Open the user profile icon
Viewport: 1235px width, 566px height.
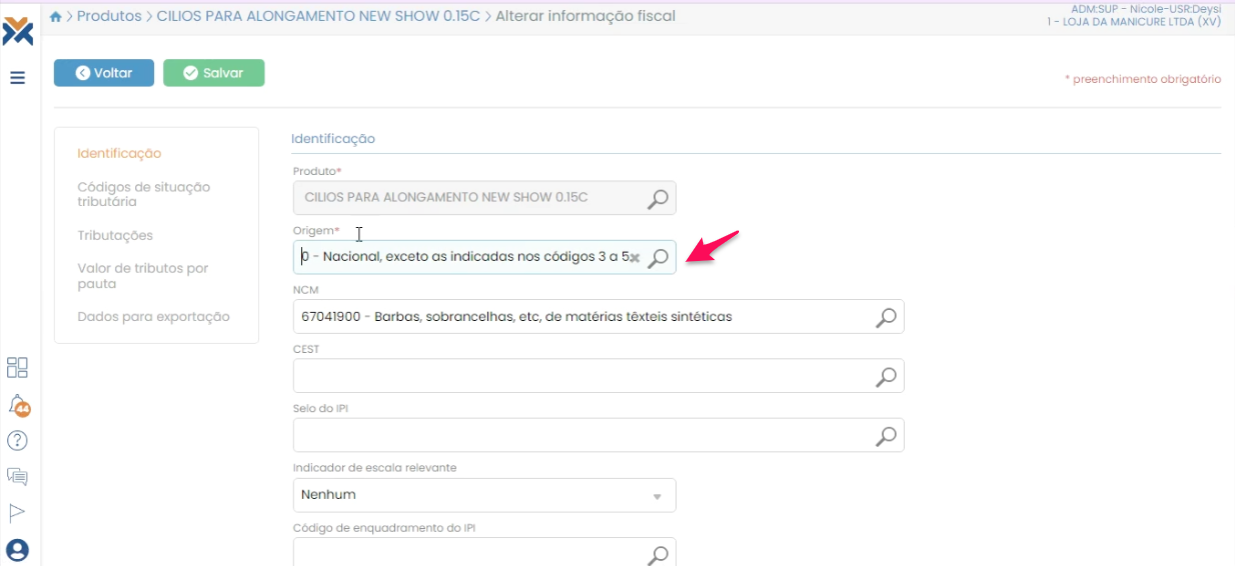[17, 550]
